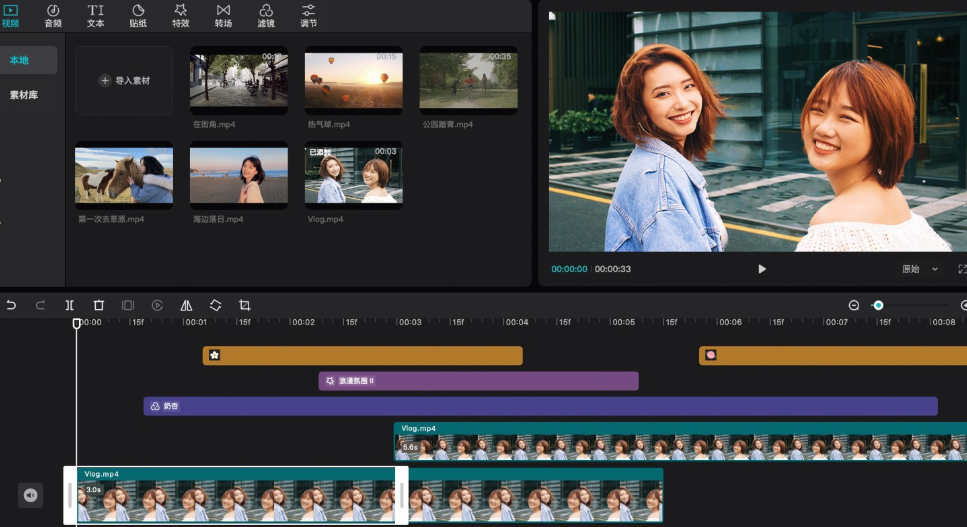Zoom out the timeline with minus icon

(x=854, y=305)
